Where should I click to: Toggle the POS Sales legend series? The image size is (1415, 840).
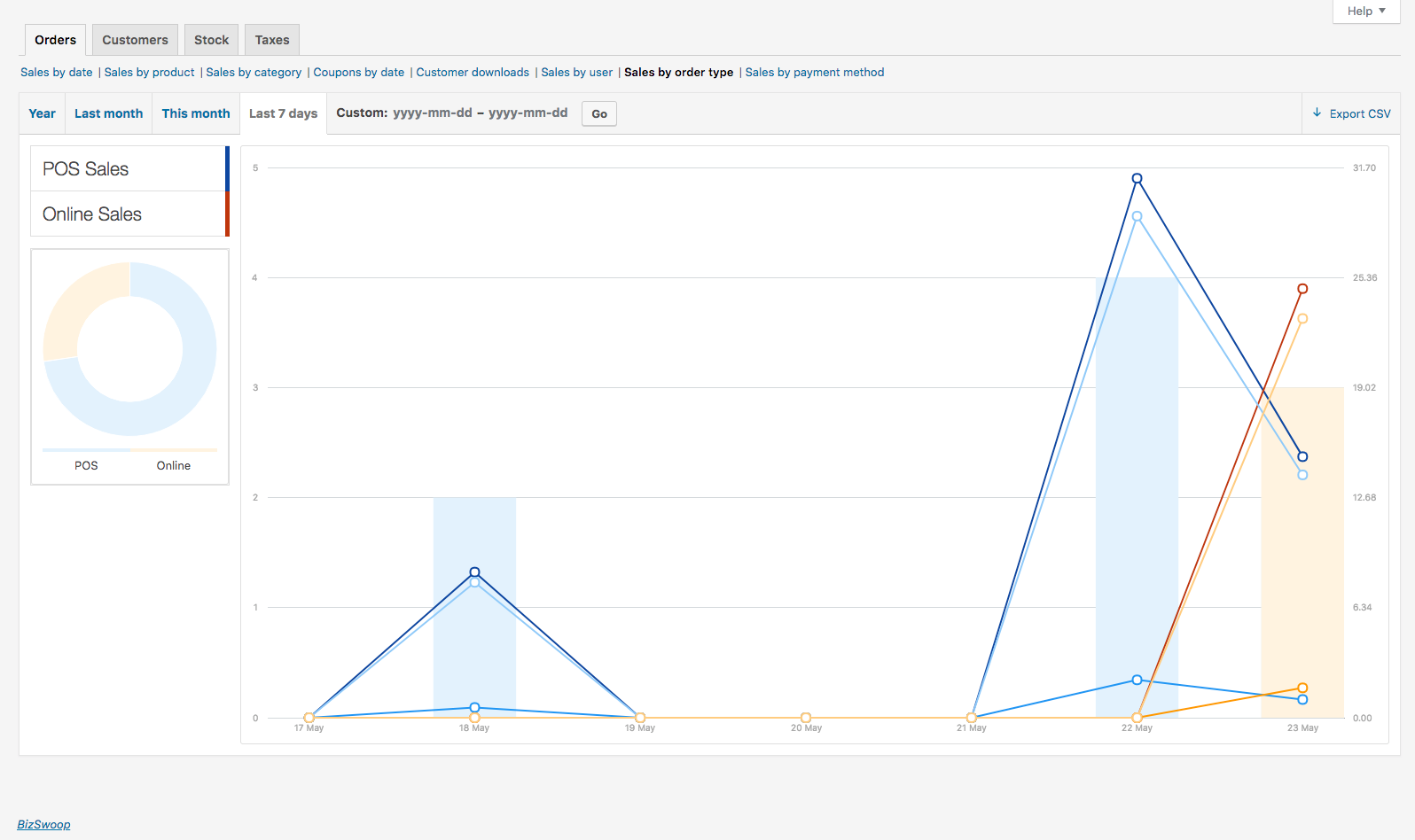pyautogui.click(x=130, y=168)
